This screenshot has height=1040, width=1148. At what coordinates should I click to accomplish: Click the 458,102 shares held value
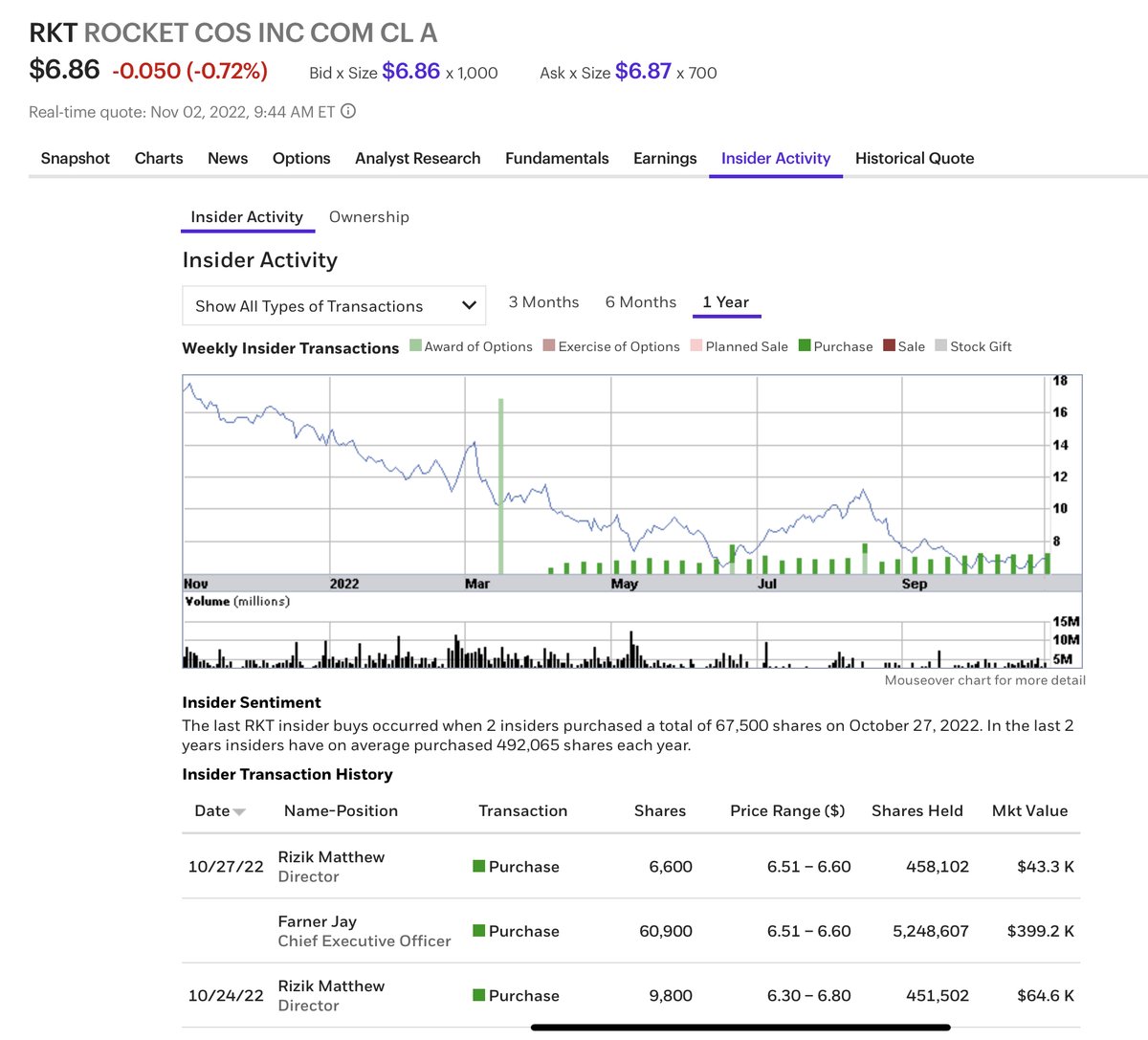[938, 867]
